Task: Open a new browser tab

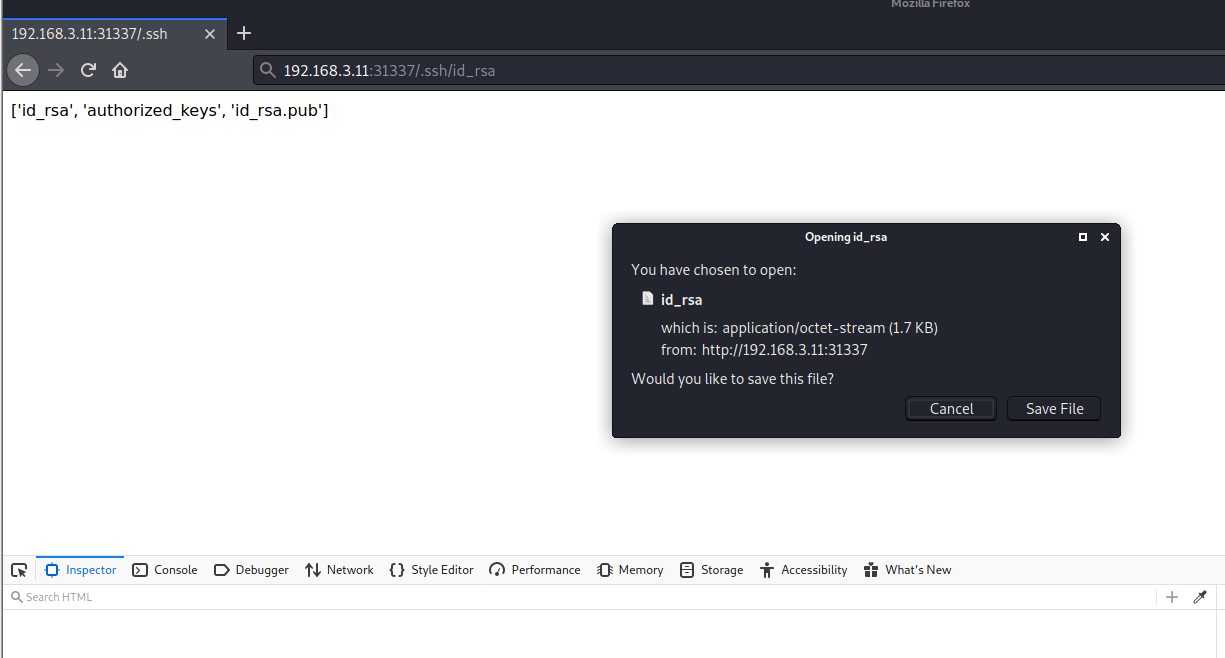Action: coord(244,33)
